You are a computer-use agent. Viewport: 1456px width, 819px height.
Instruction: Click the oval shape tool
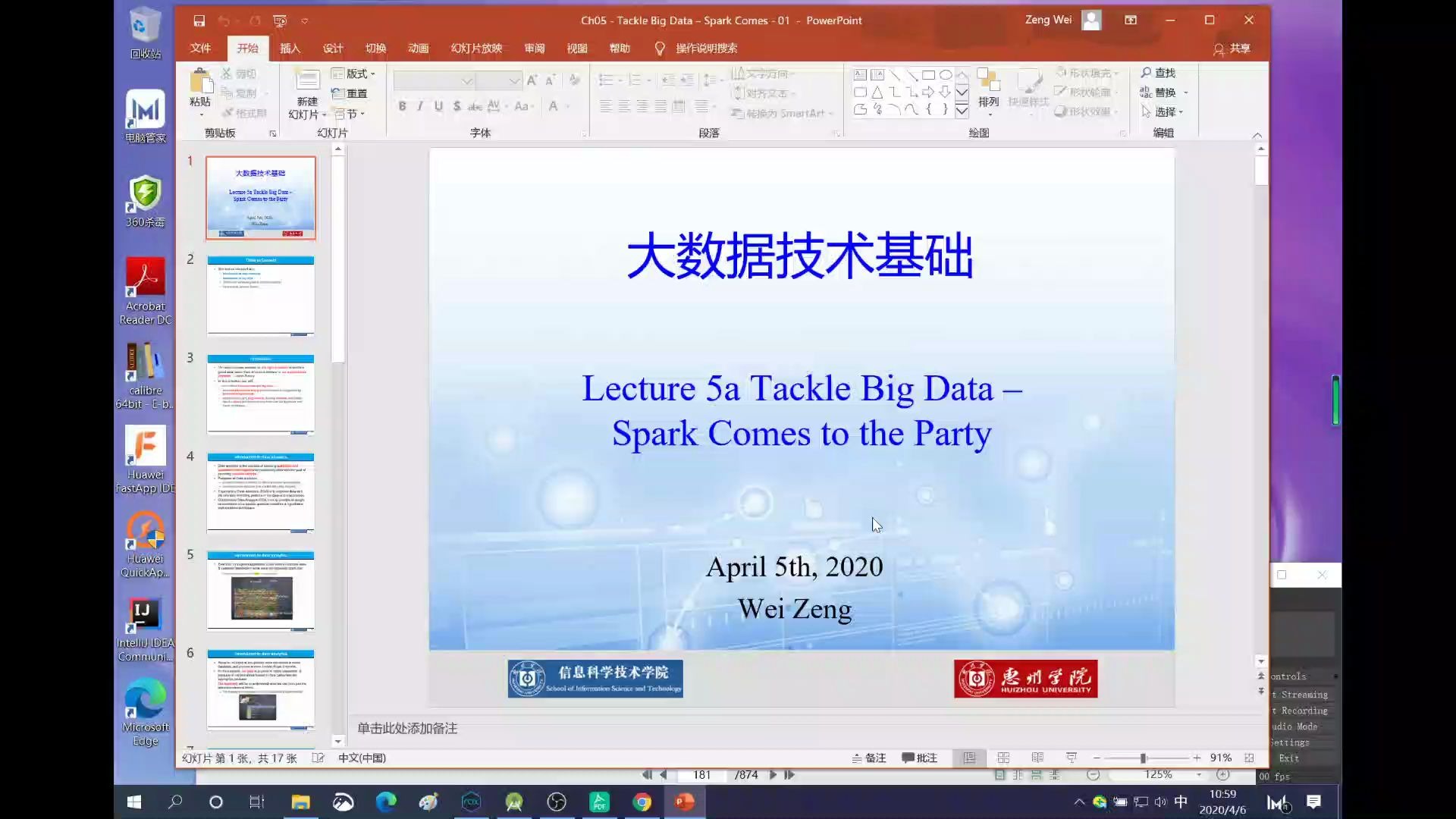tap(946, 74)
